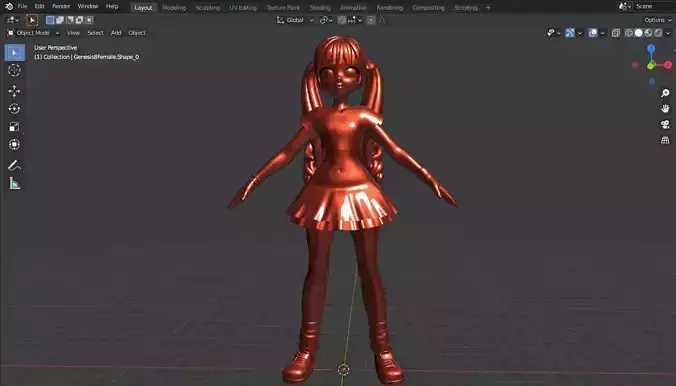Switch orthographic/perspective with grid icon

[665, 140]
